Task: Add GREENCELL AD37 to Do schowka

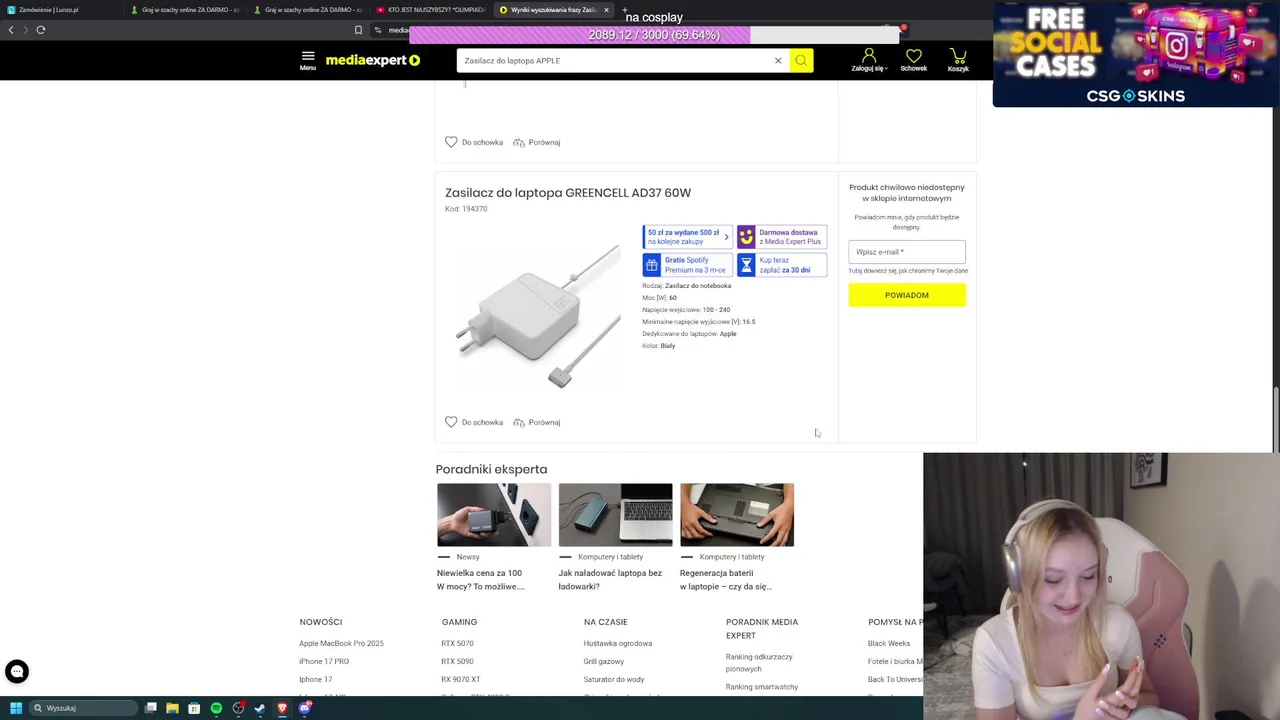Action: pos(474,422)
